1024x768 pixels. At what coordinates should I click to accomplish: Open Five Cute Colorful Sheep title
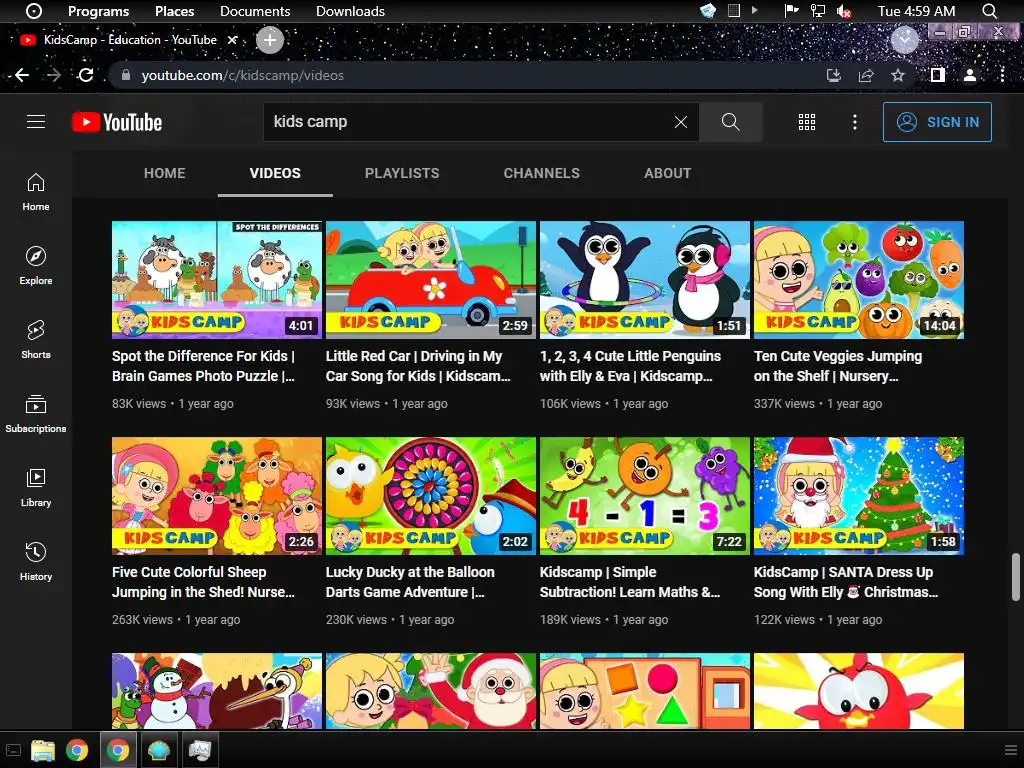point(203,582)
